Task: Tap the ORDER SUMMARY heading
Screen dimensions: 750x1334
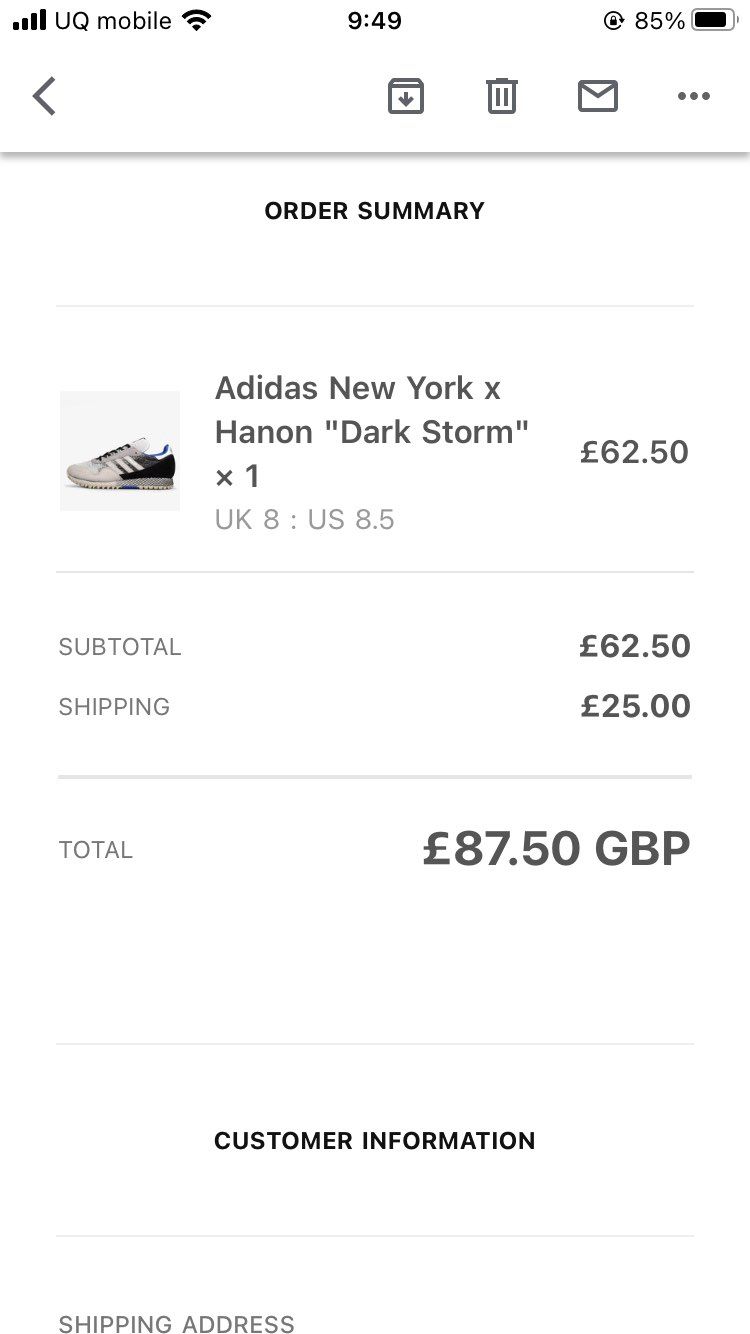Action: [375, 211]
